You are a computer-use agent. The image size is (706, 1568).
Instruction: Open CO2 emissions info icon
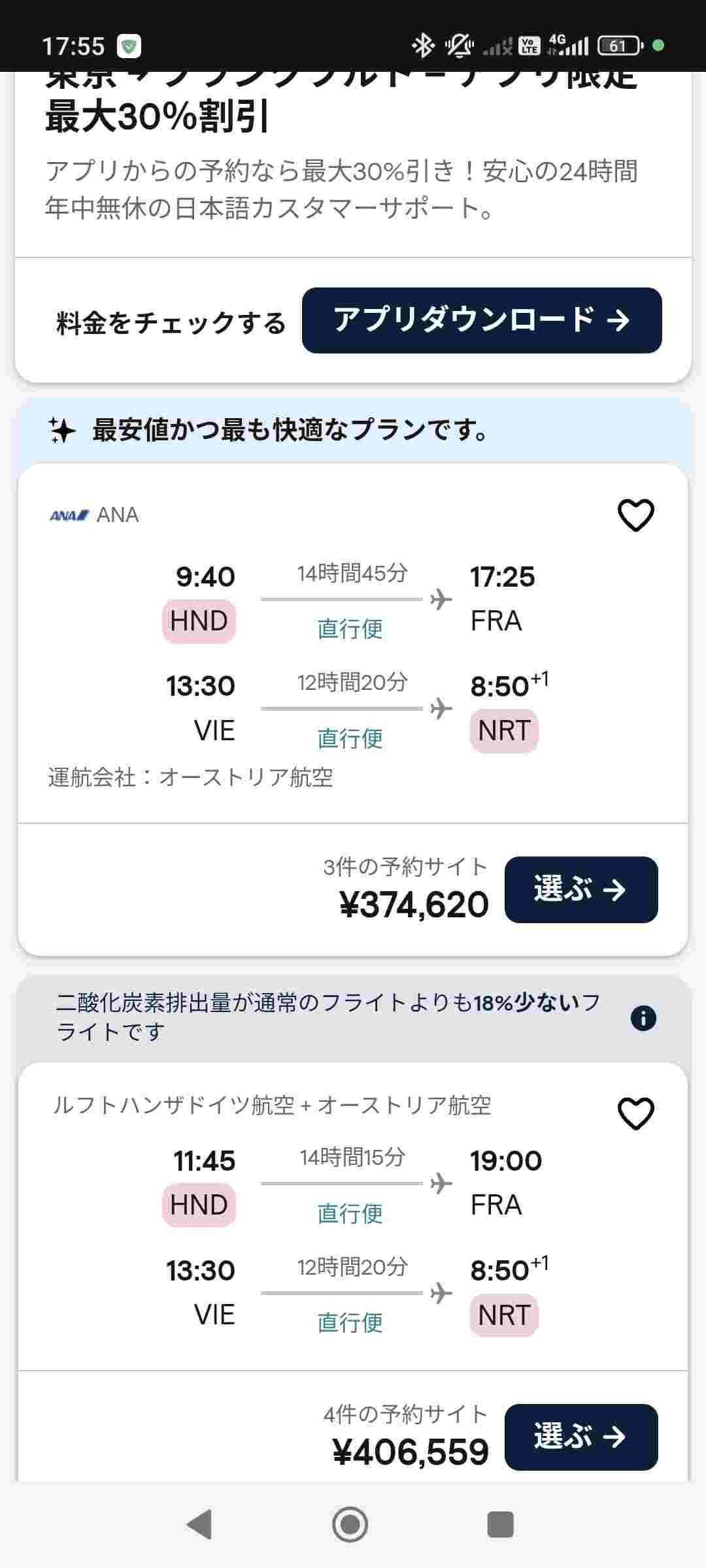[x=643, y=1018]
